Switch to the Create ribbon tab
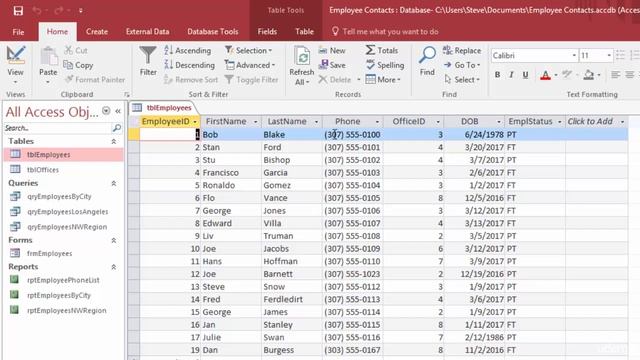The height and width of the screenshot is (360, 640). [x=97, y=32]
